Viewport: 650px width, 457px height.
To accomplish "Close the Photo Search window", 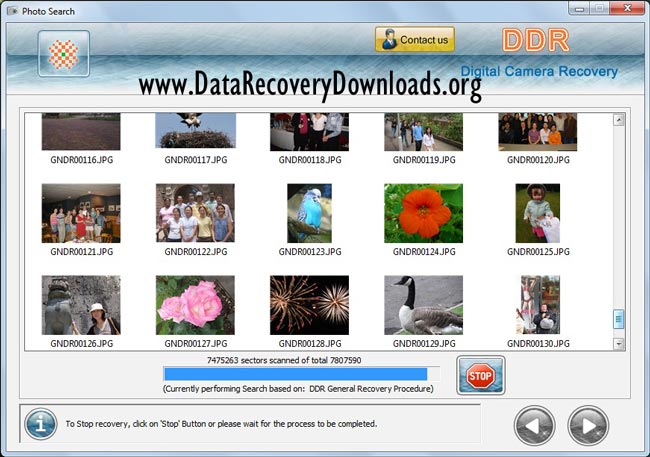I will pyautogui.click(x=628, y=8).
